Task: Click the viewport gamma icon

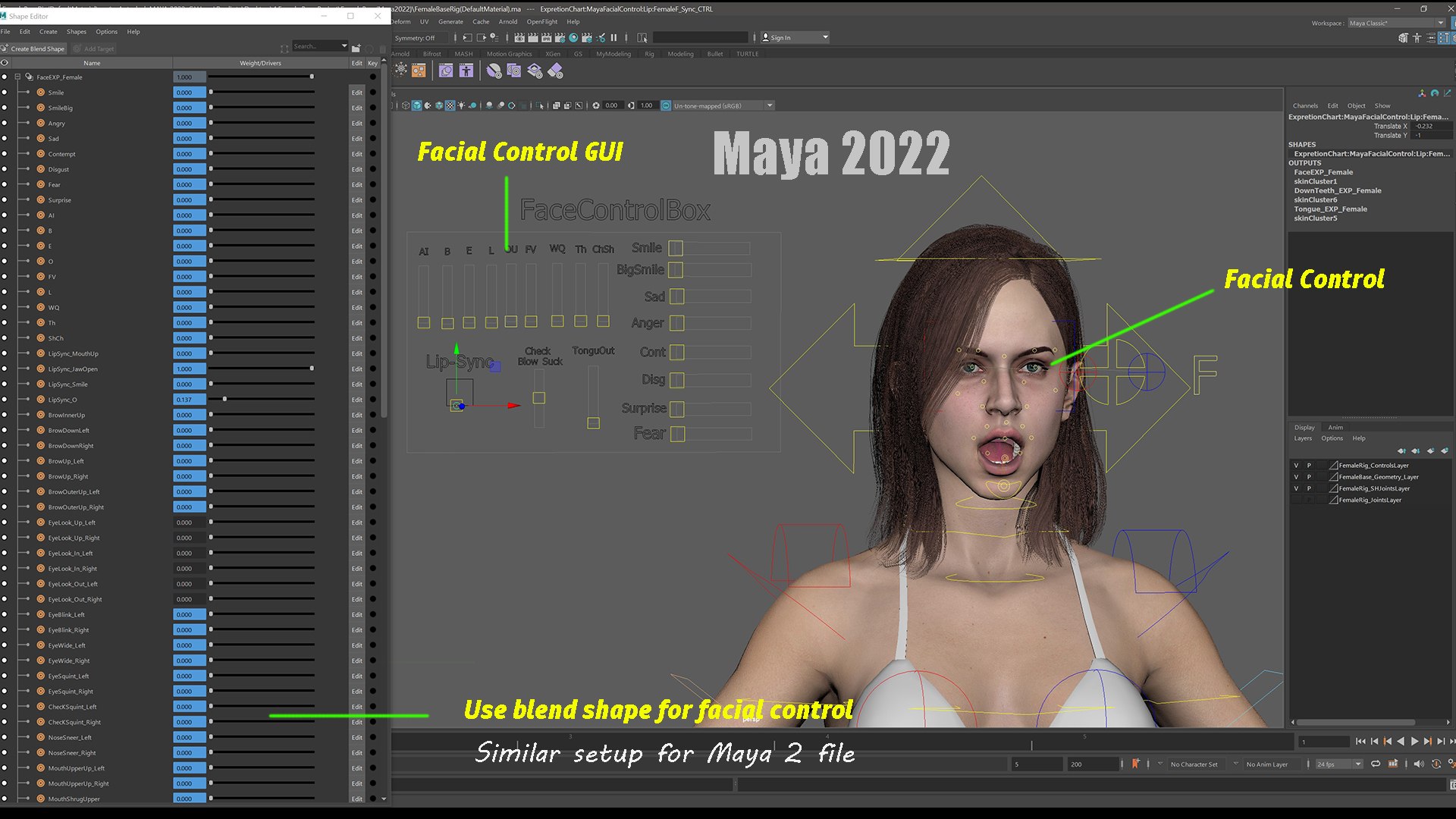Action: (x=631, y=105)
